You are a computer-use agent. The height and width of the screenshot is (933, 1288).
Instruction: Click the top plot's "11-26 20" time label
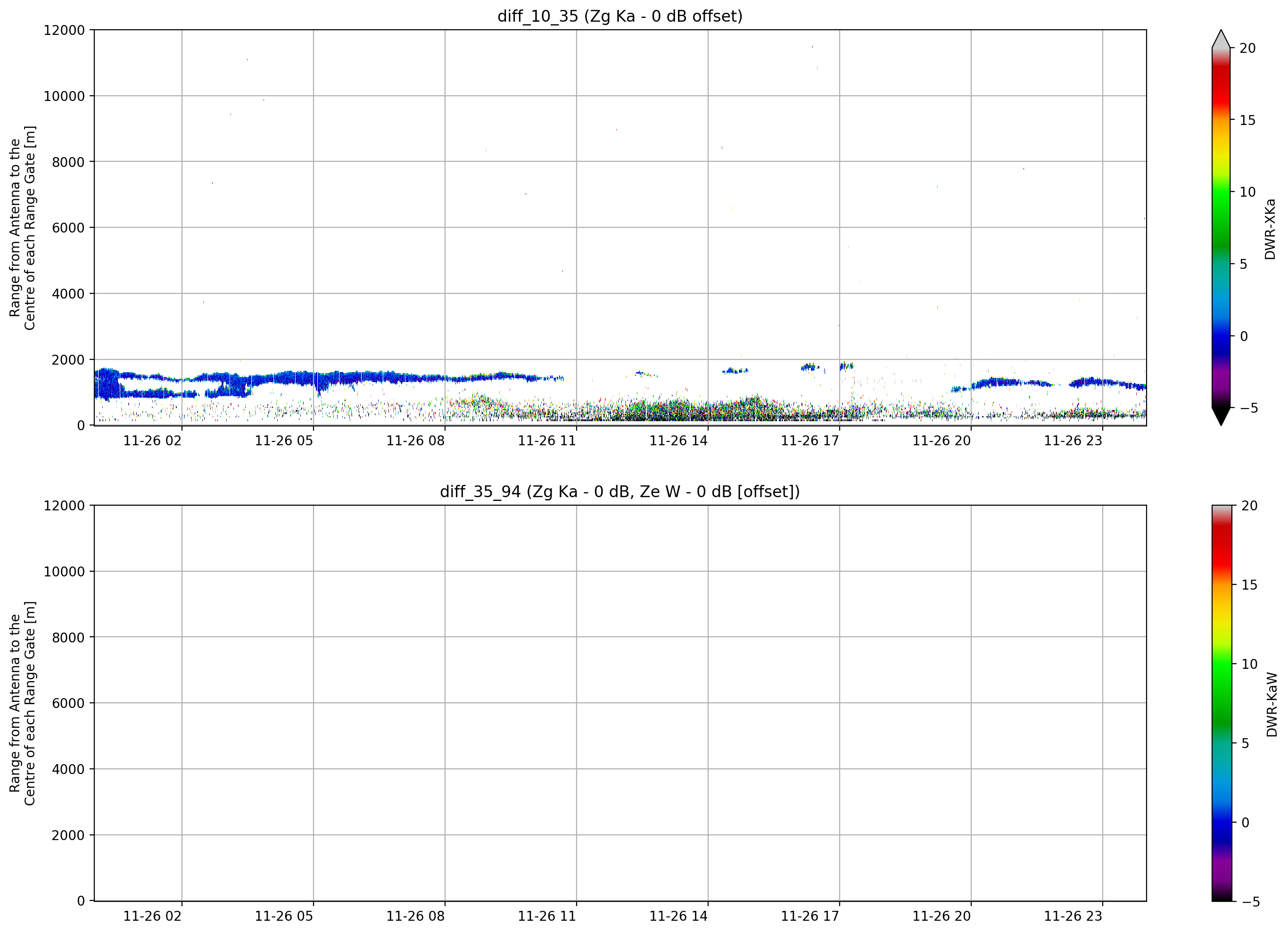pos(941,441)
